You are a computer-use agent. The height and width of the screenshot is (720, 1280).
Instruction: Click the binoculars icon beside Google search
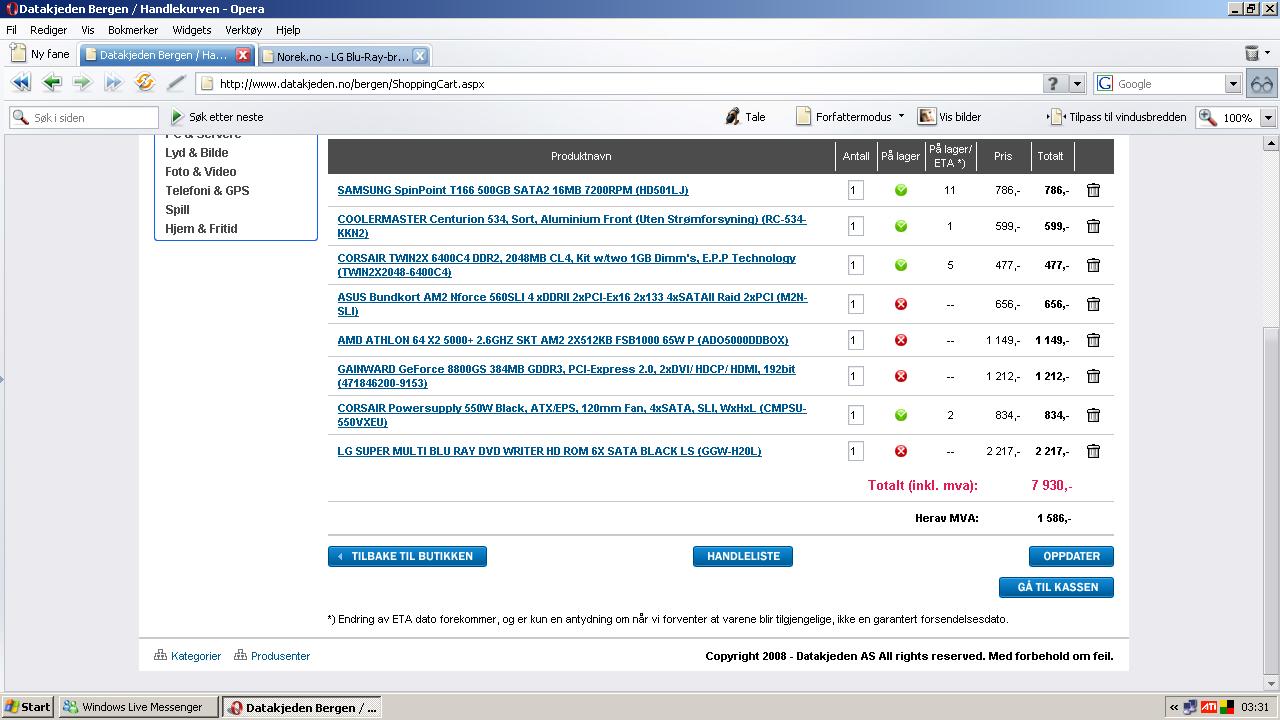click(x=1262, y=84)
